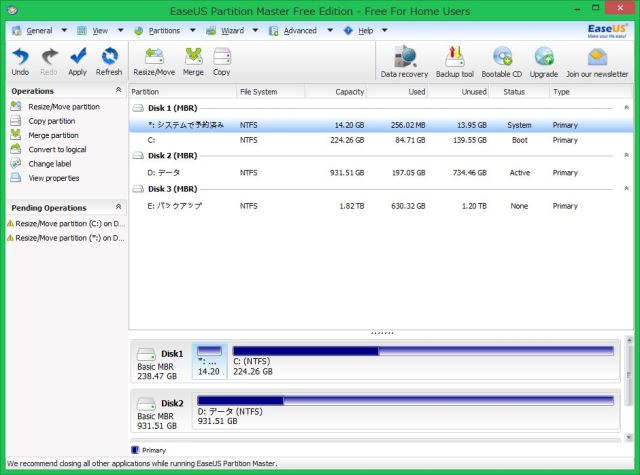640x475 pixels.
Task: Collapse the Disk 1 (MBR) group
Action: point(627,107)
